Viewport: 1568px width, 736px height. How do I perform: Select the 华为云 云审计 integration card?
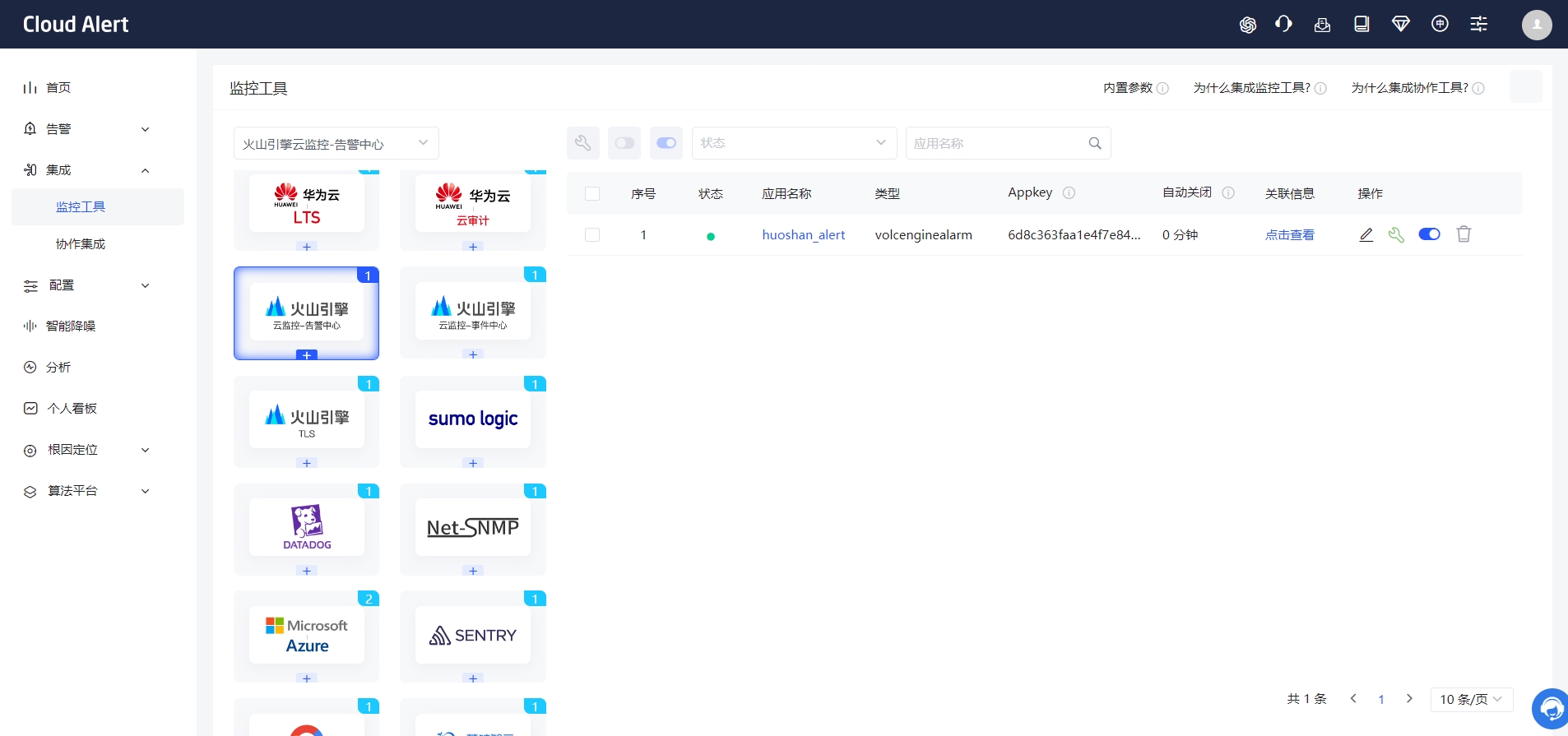pos(472,204)
